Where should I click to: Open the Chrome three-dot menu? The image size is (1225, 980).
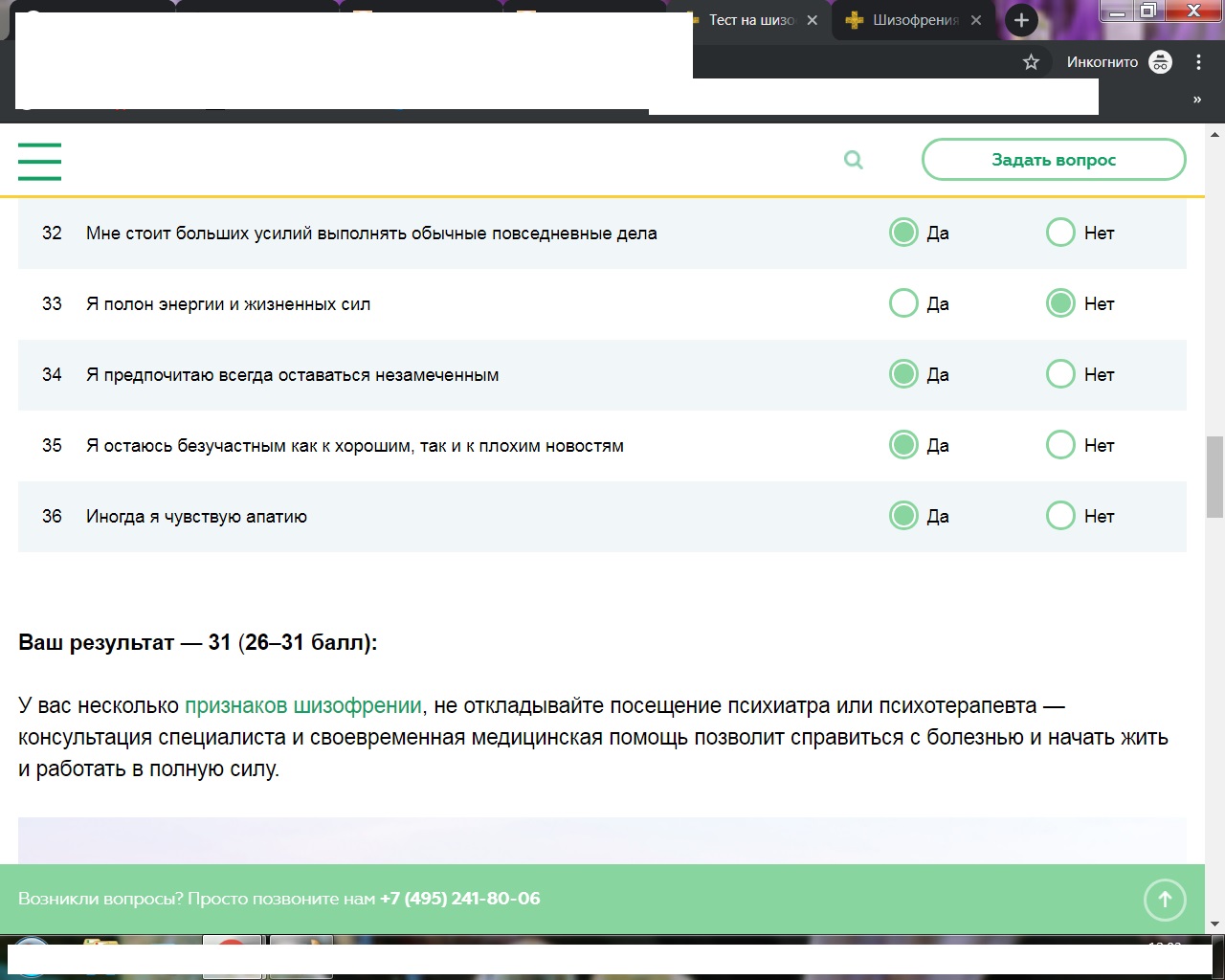click(x=1198, y=62)
